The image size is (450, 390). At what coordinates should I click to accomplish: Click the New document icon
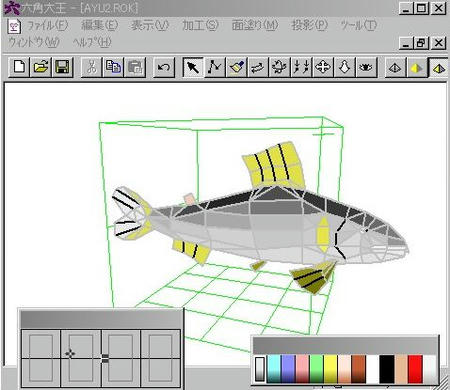19,67
